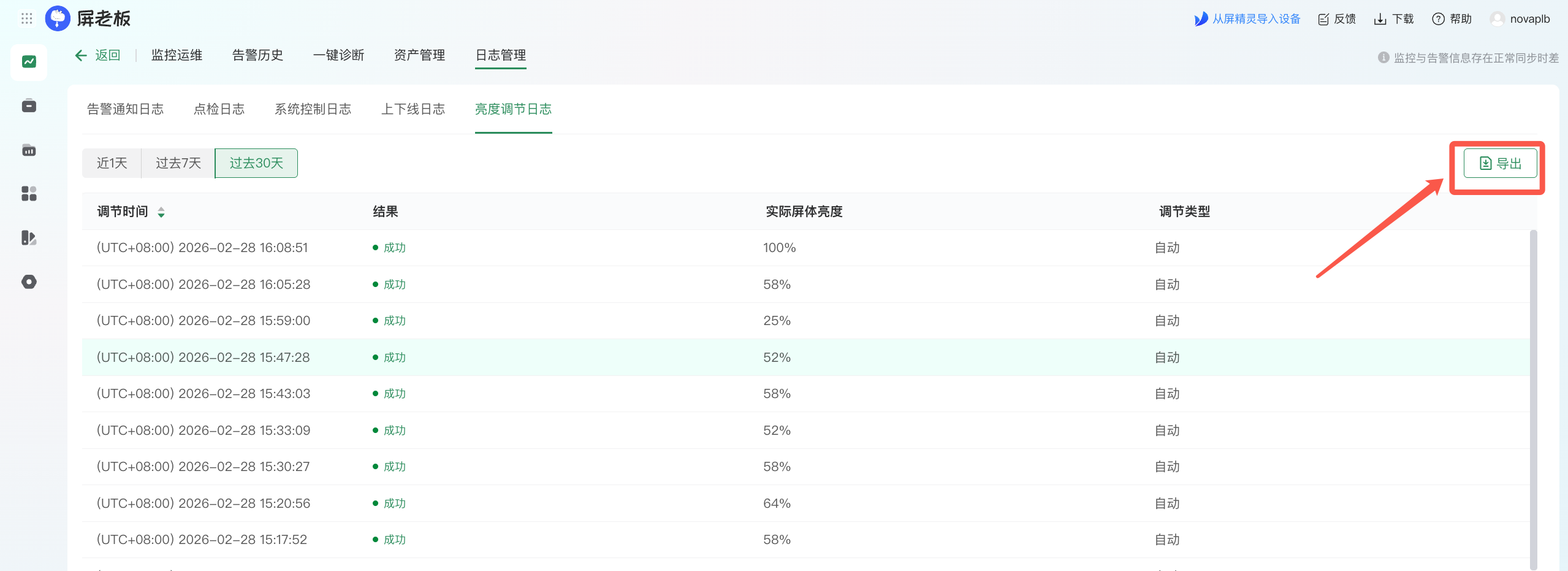The image size is (1568, 571).
Task: Switch range to 过去7天
Action: coord(178,163)
